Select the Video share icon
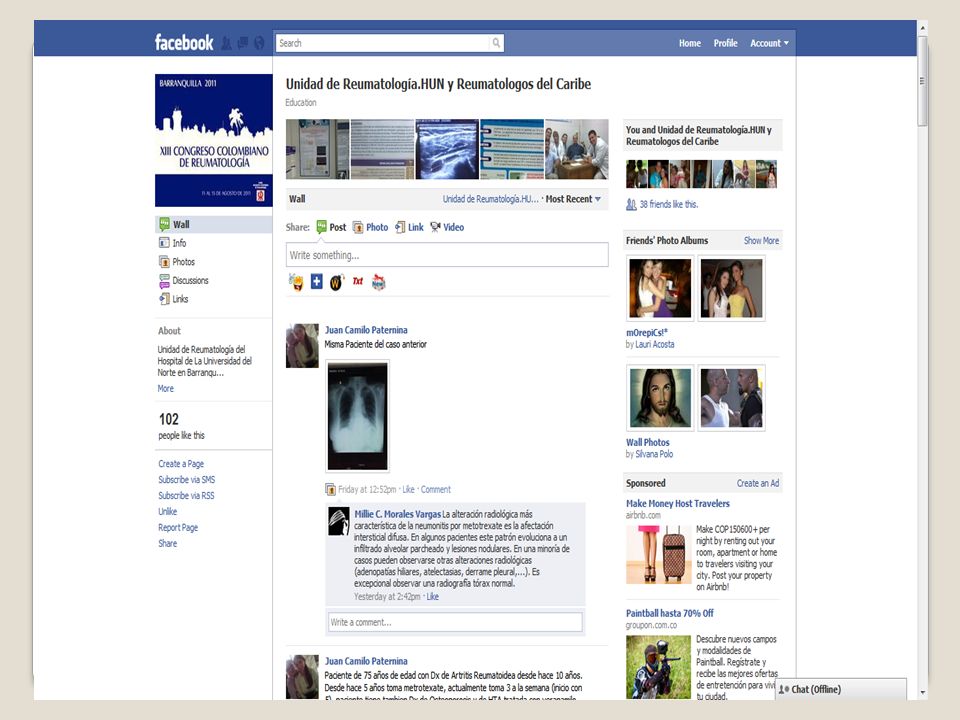 (435, 227)
